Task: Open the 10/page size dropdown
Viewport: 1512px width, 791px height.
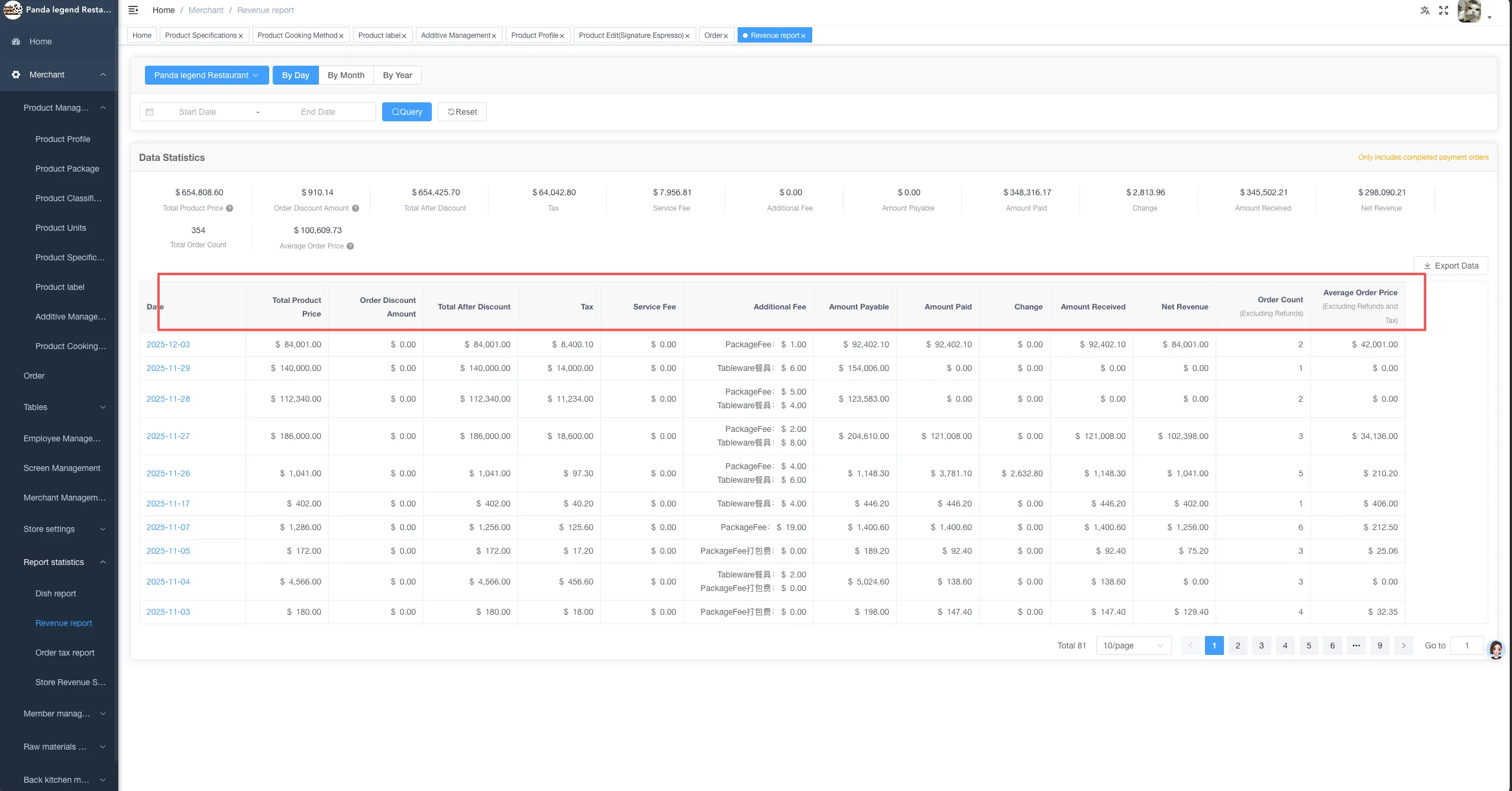Action: tap(1133, 645)
